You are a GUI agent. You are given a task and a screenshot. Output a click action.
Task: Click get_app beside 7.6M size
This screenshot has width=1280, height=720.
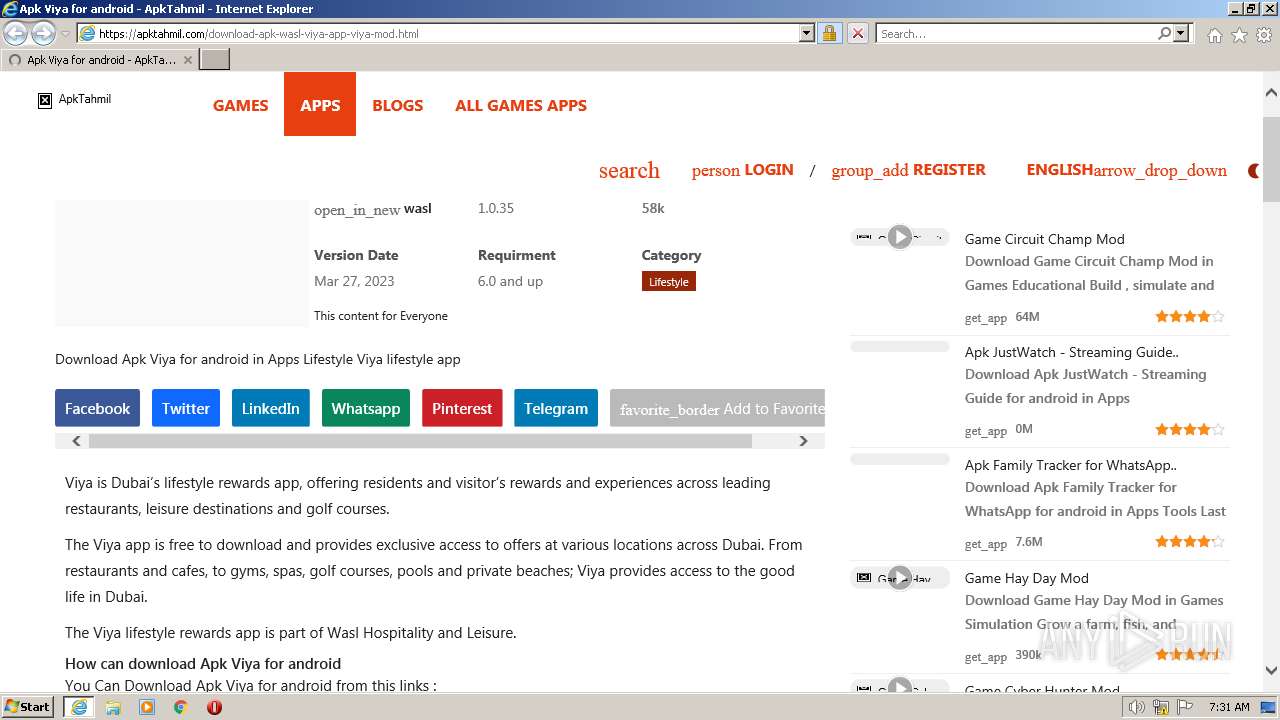(985, 544)
